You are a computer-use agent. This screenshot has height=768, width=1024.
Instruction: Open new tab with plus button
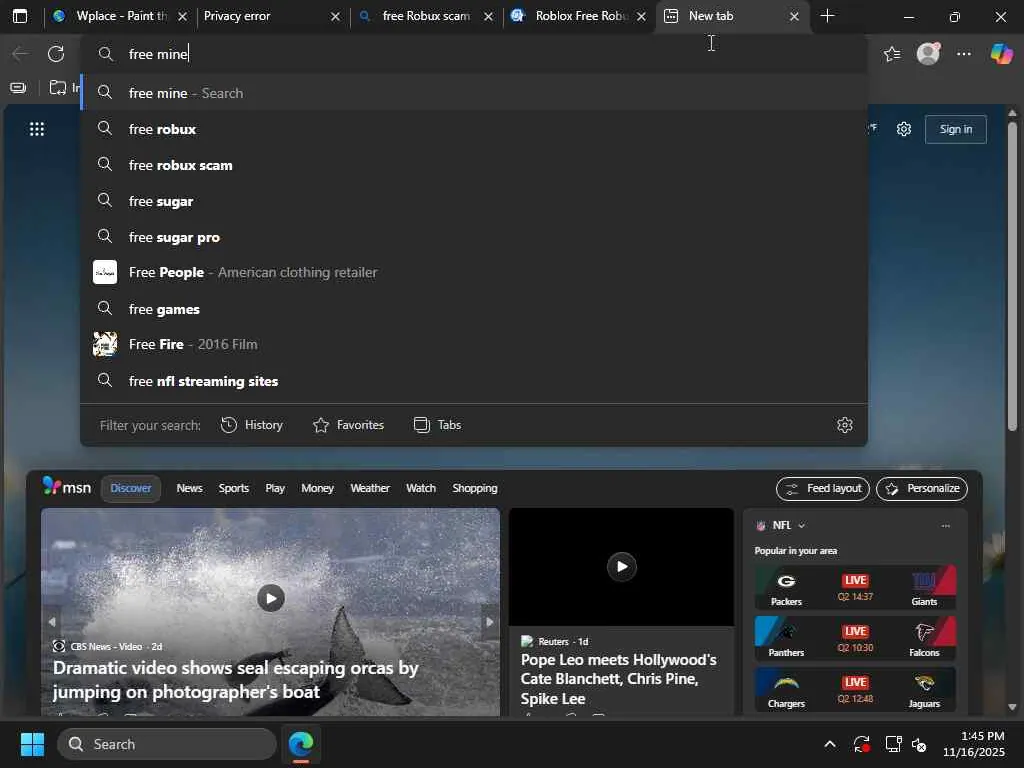coord(827,16)
